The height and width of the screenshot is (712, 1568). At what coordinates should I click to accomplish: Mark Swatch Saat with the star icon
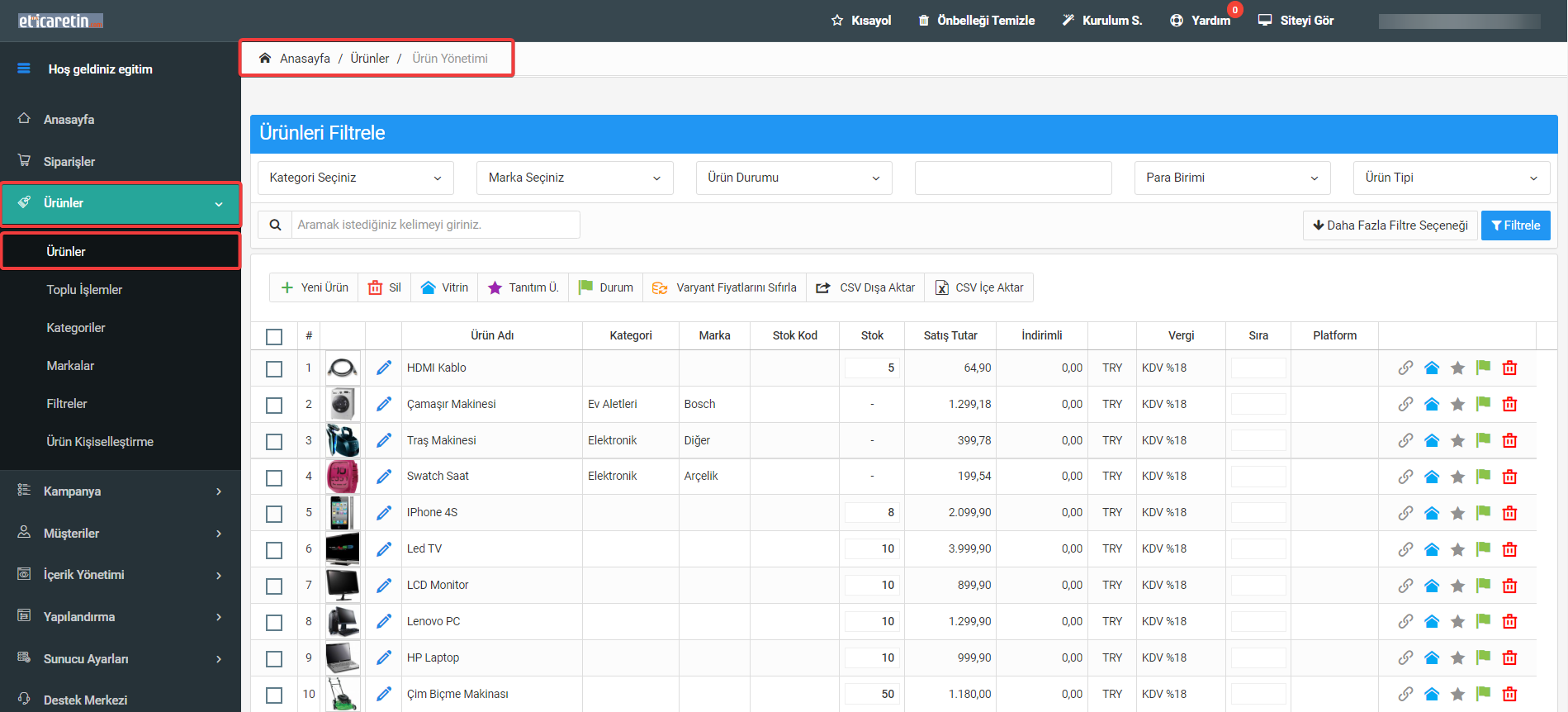(x=1458, y=477)
